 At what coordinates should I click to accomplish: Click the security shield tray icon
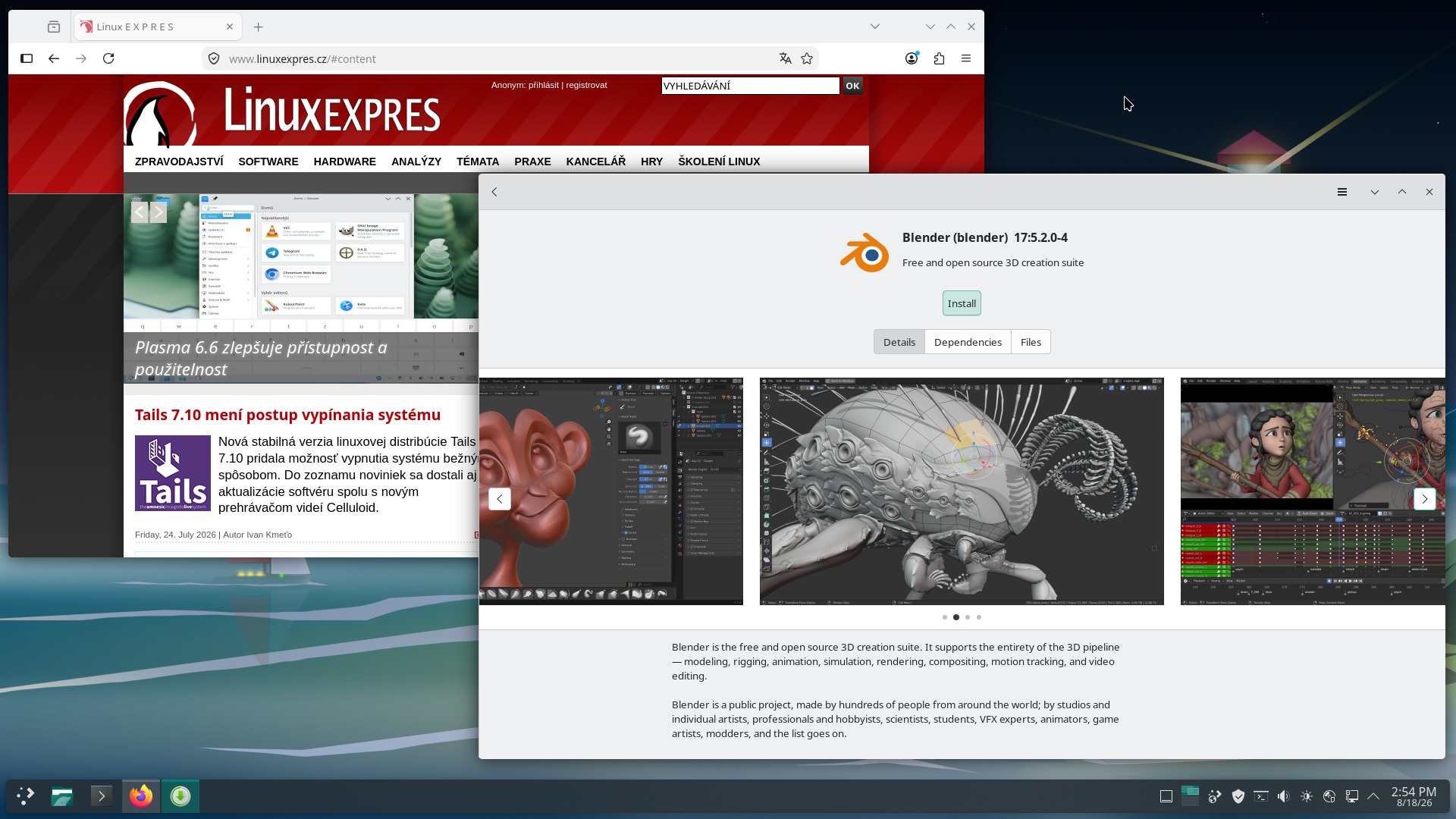(1238, 796)
